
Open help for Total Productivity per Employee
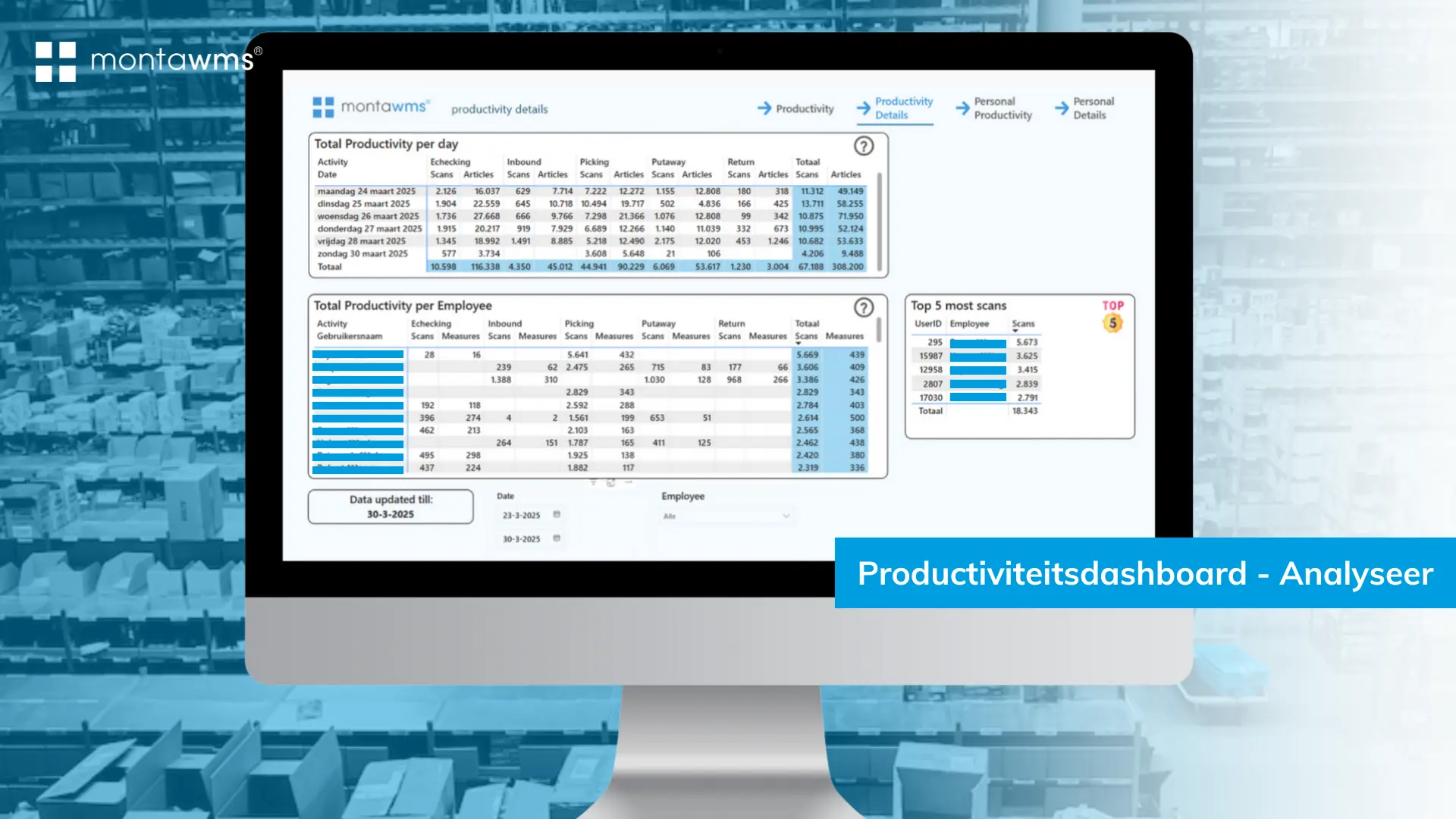(864, 307)
